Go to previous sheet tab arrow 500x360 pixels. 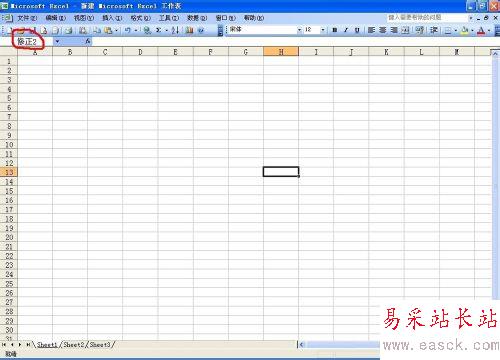click(12, 345)
